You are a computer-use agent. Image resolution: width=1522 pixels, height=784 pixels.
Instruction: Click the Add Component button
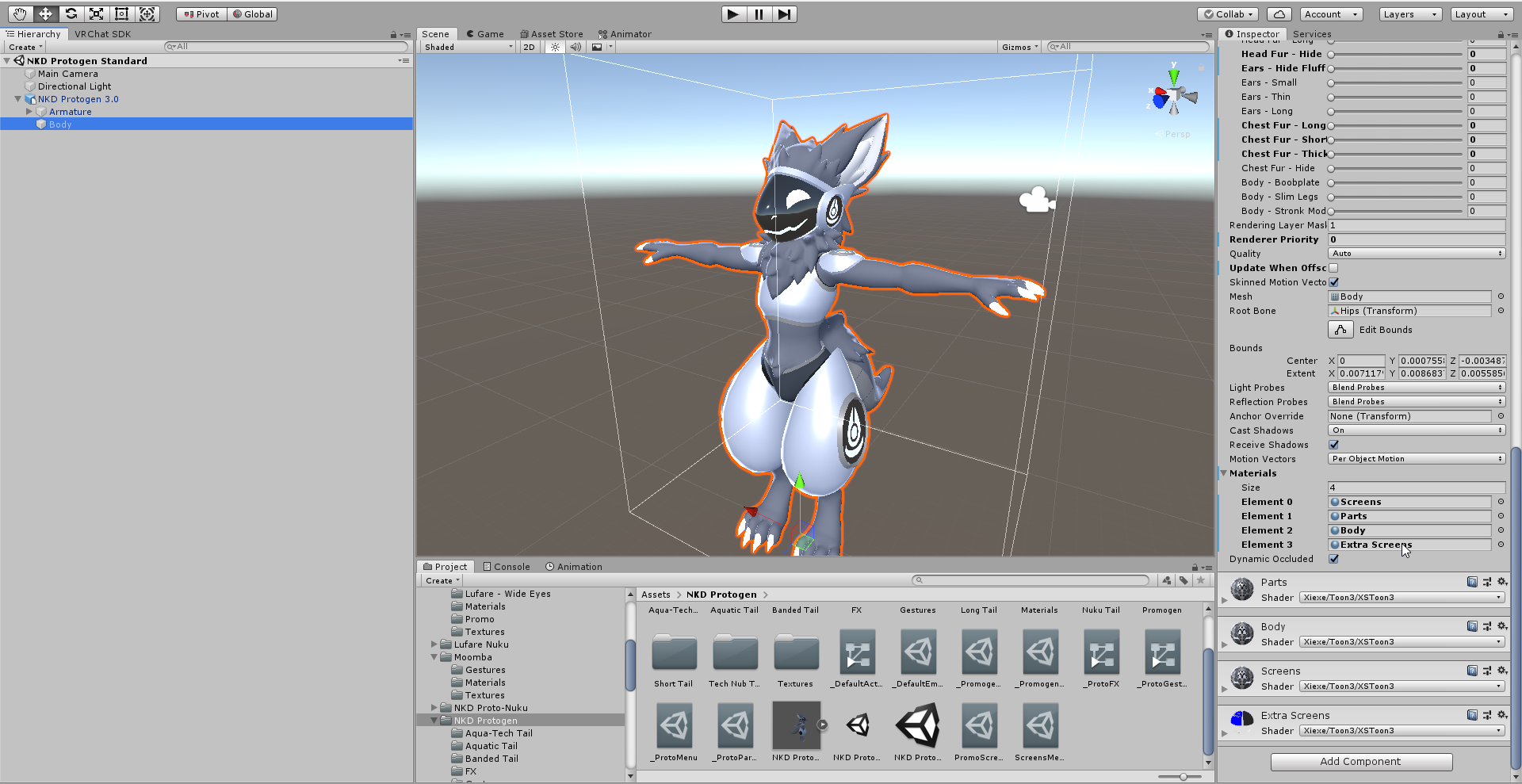(x=1361, y=762)
